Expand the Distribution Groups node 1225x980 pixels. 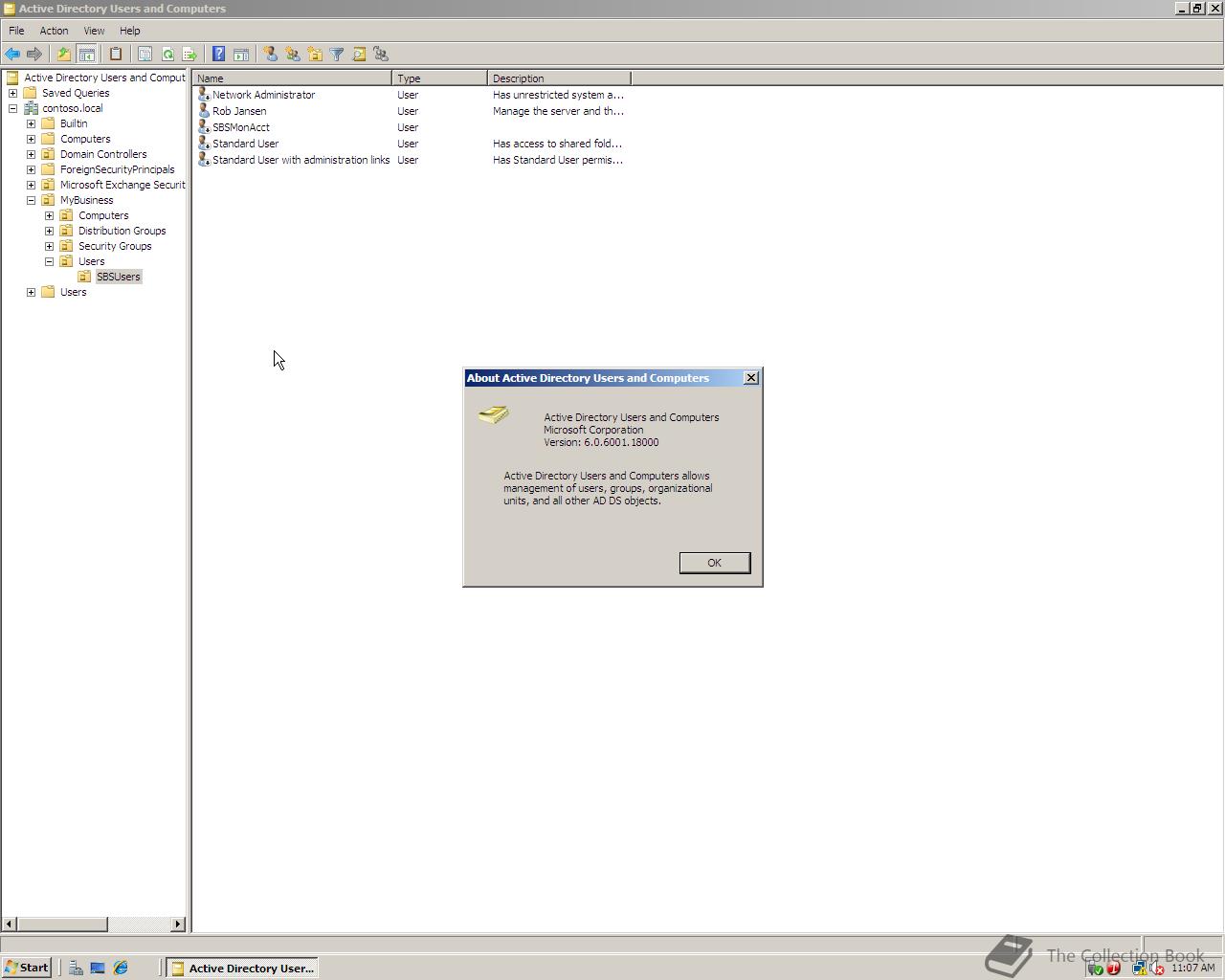pyautogui.click(x=49, y=231)
